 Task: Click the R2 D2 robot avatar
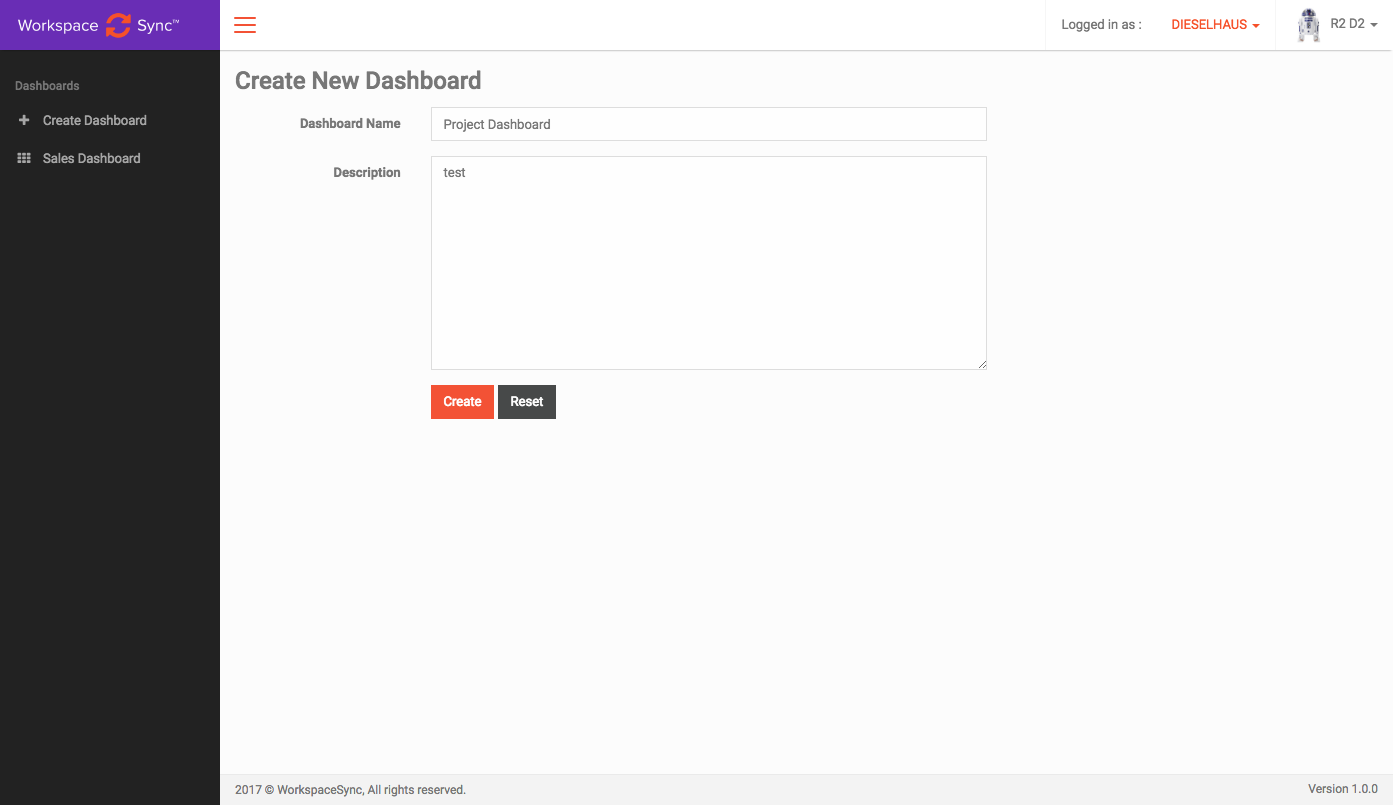click(1308, 25)
